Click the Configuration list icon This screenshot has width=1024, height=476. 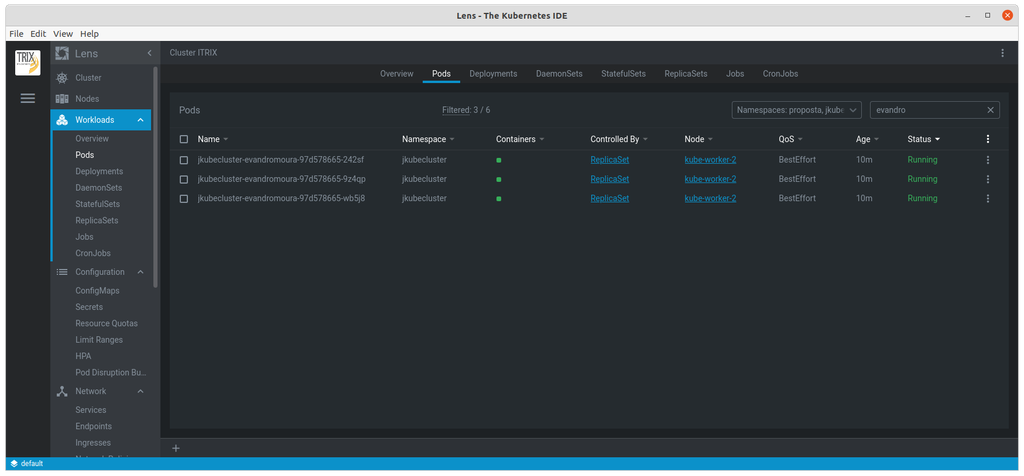(x=62, y=272)
